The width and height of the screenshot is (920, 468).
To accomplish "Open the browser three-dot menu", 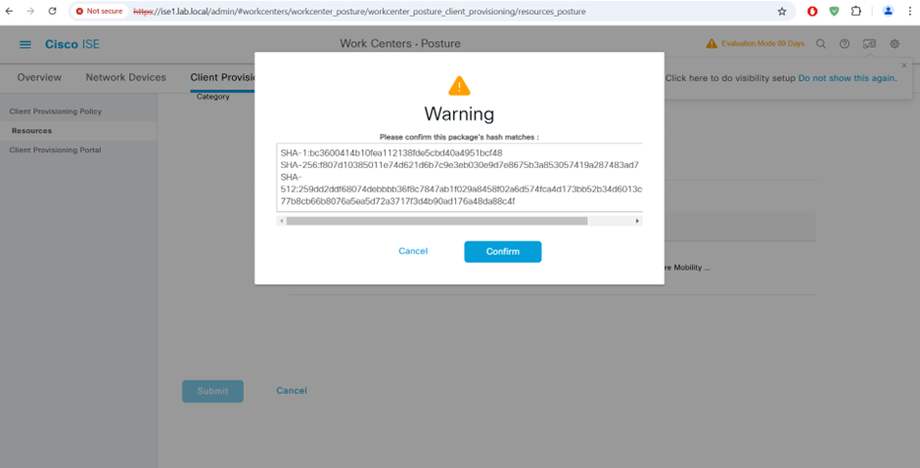I will [909, 11].
